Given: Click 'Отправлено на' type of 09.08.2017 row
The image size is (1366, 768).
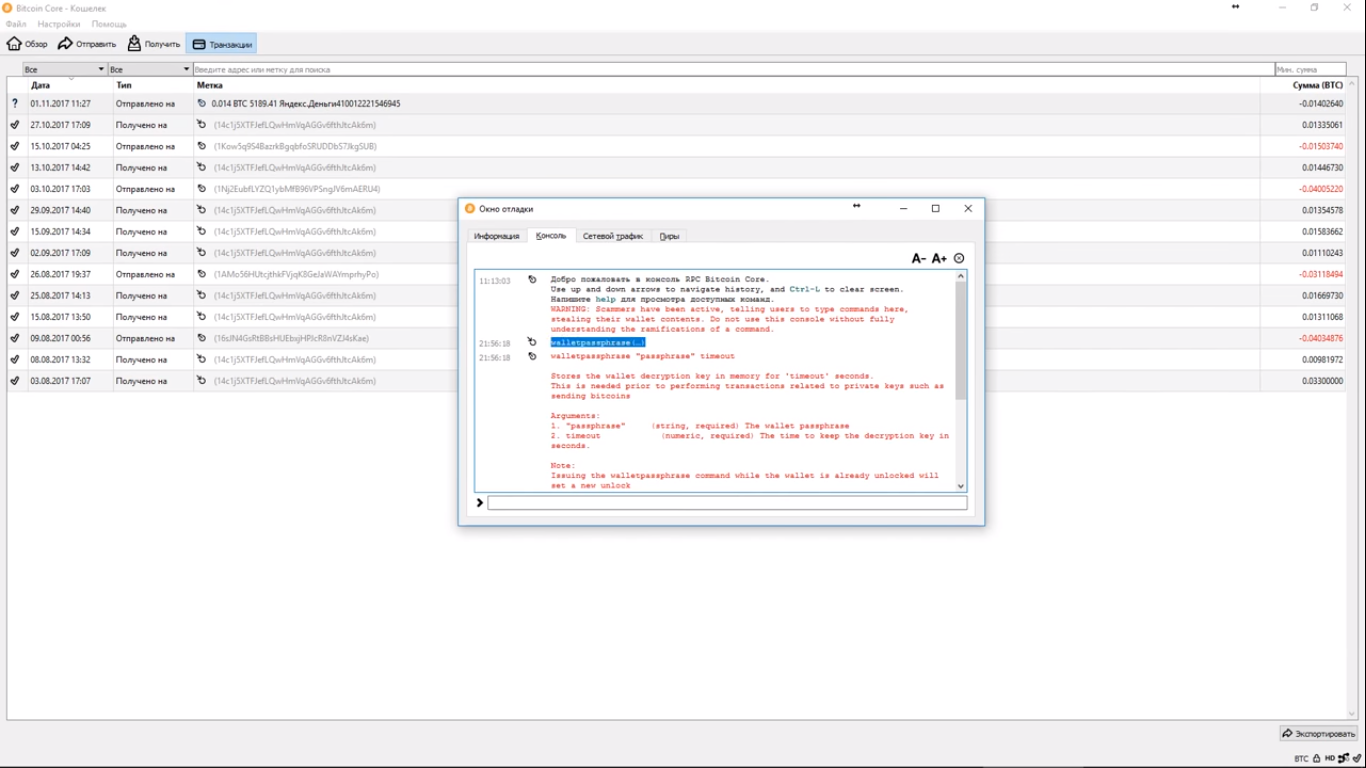Looking at the screenshot, I should (145, 338).
